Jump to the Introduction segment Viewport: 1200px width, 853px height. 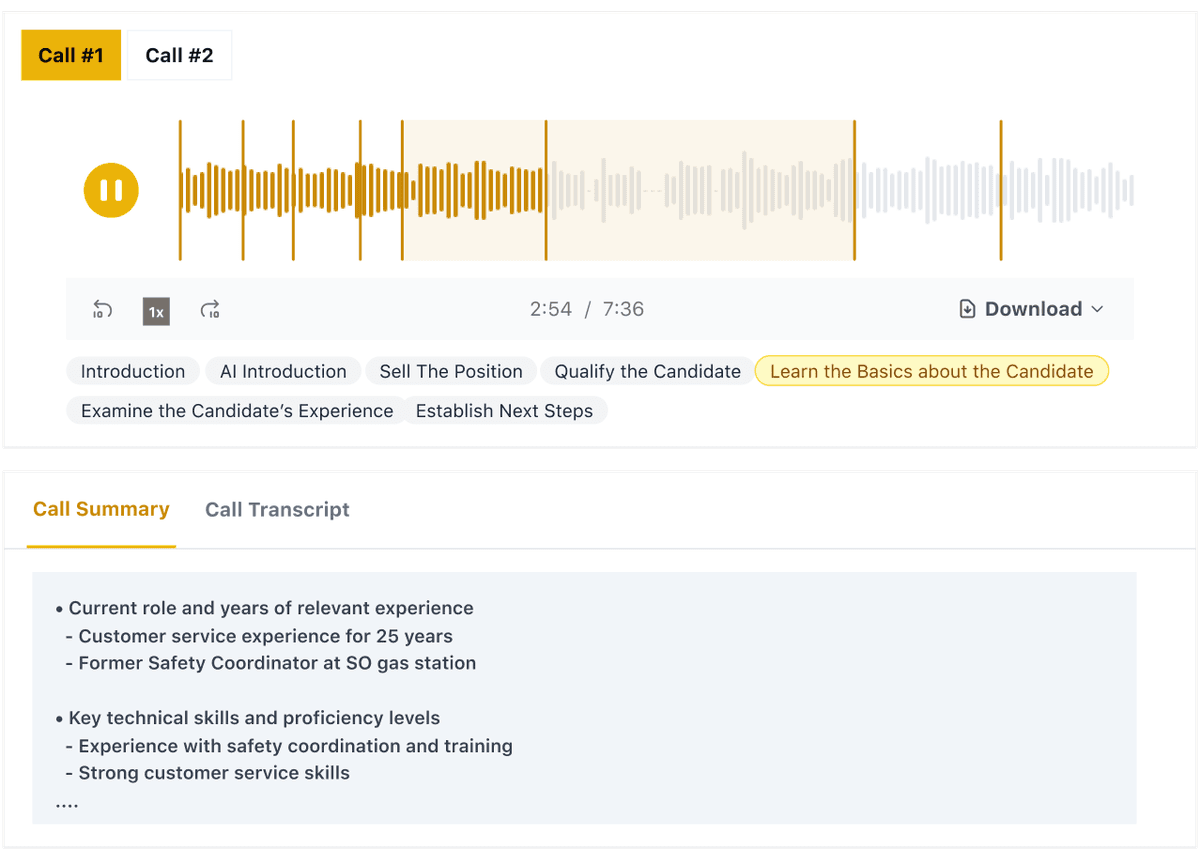[133, 372]
